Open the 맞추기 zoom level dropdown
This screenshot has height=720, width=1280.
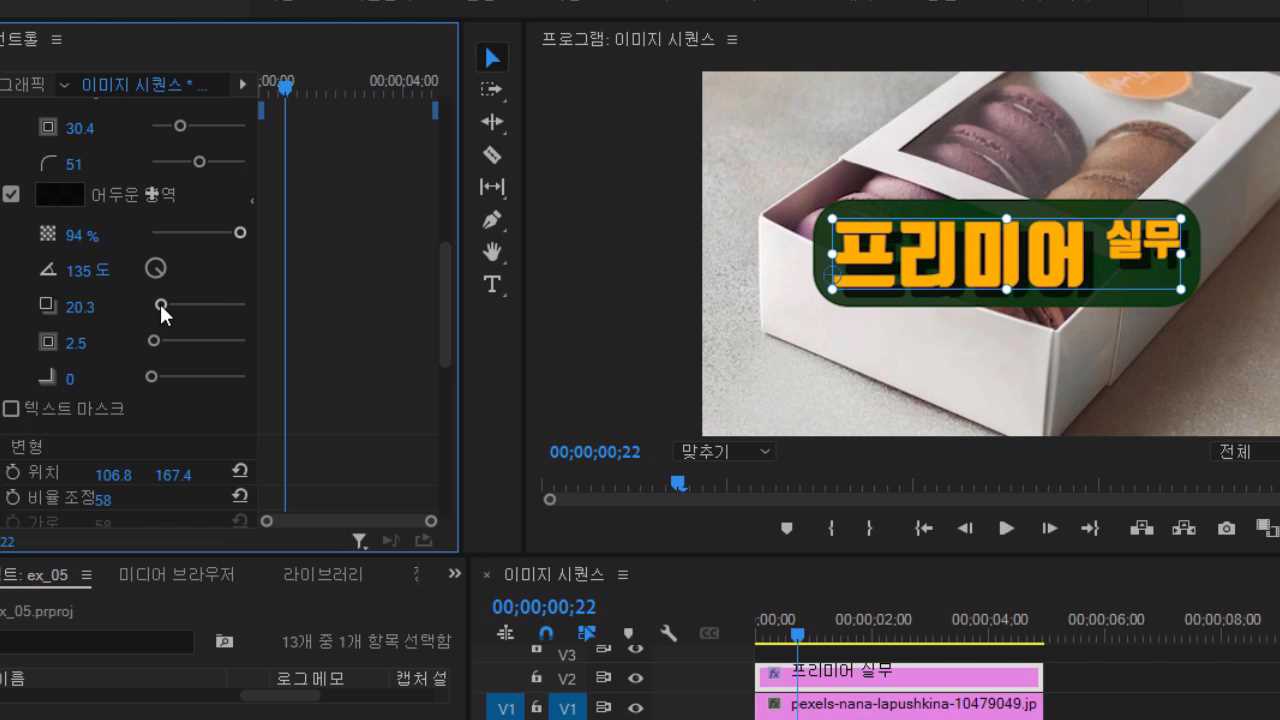724,452
